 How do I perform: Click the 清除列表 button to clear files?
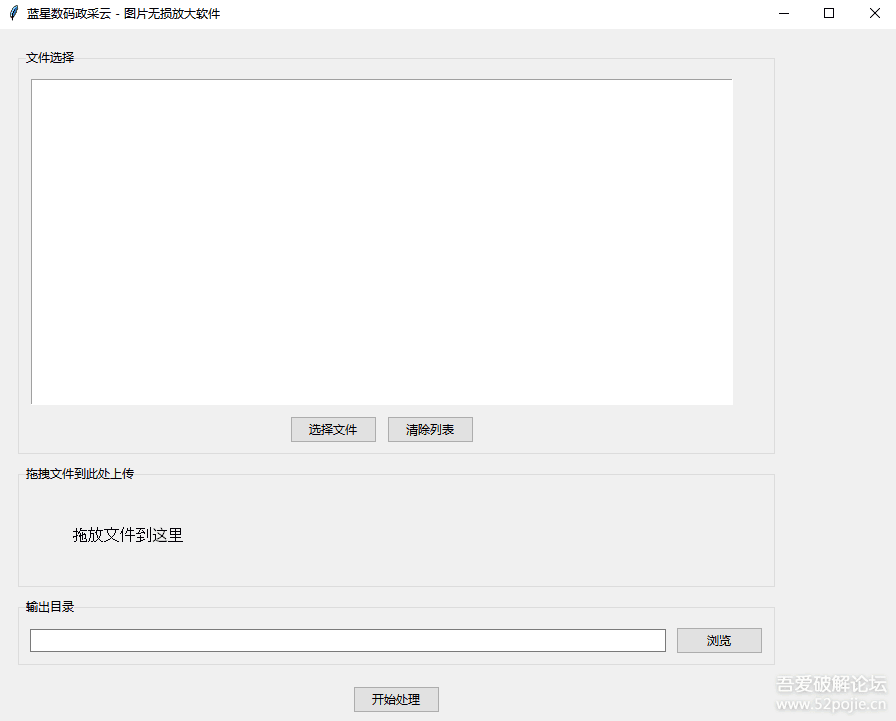(430, 429)
